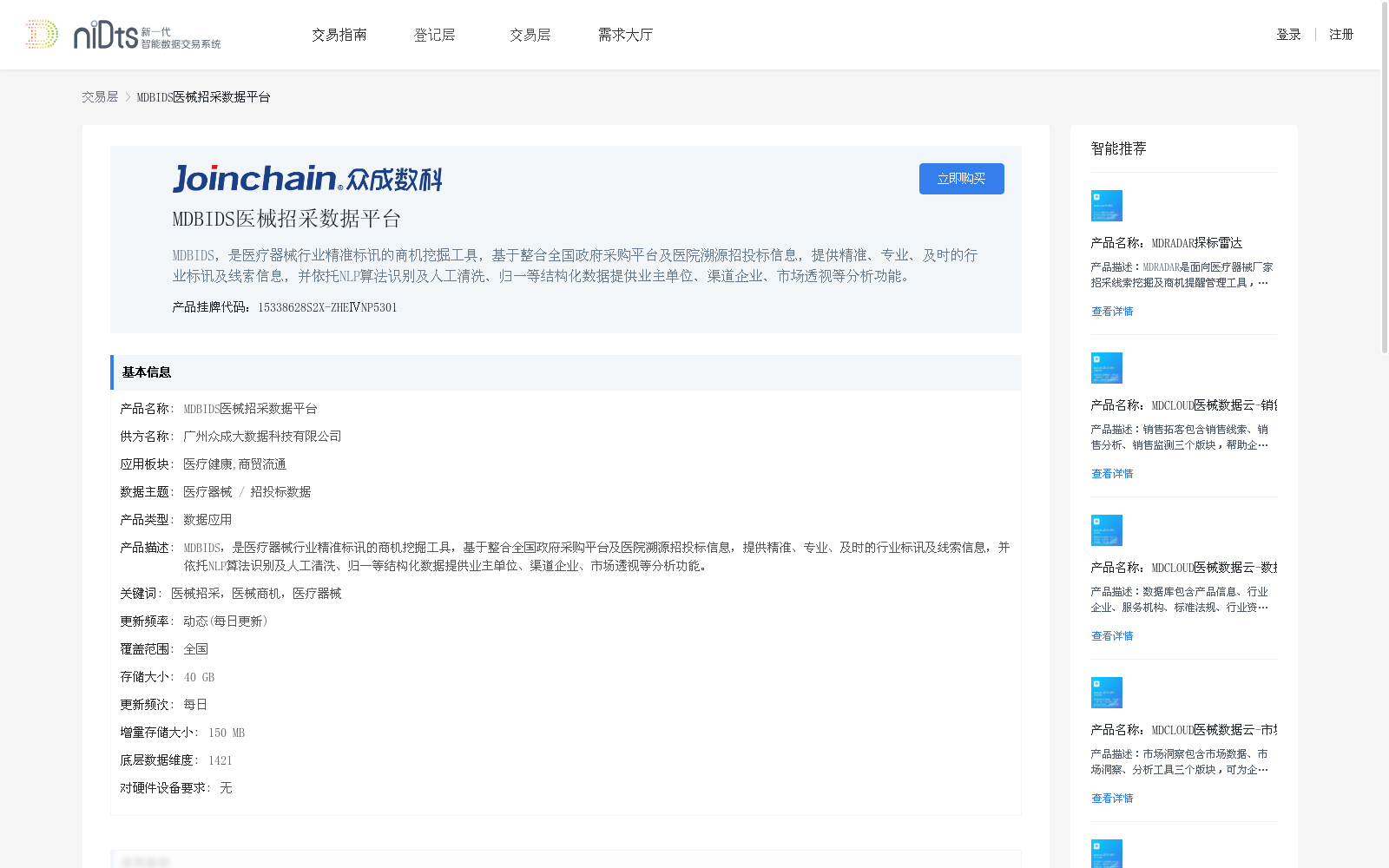Select the 数据应用 product type value
The width and height of the screenshot is (1389, 868).
(207, 520)
